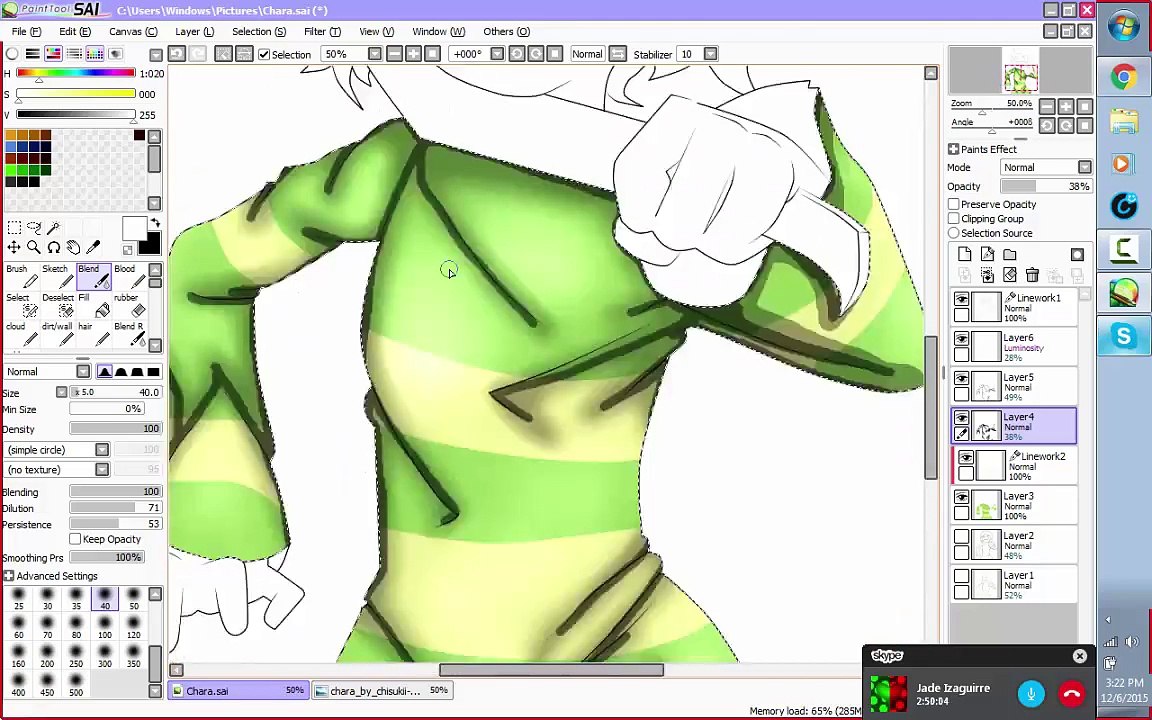Viewport: 1152px width, 720px height.
Task: Select the Selection Source radio button
Action: [954, 233]
